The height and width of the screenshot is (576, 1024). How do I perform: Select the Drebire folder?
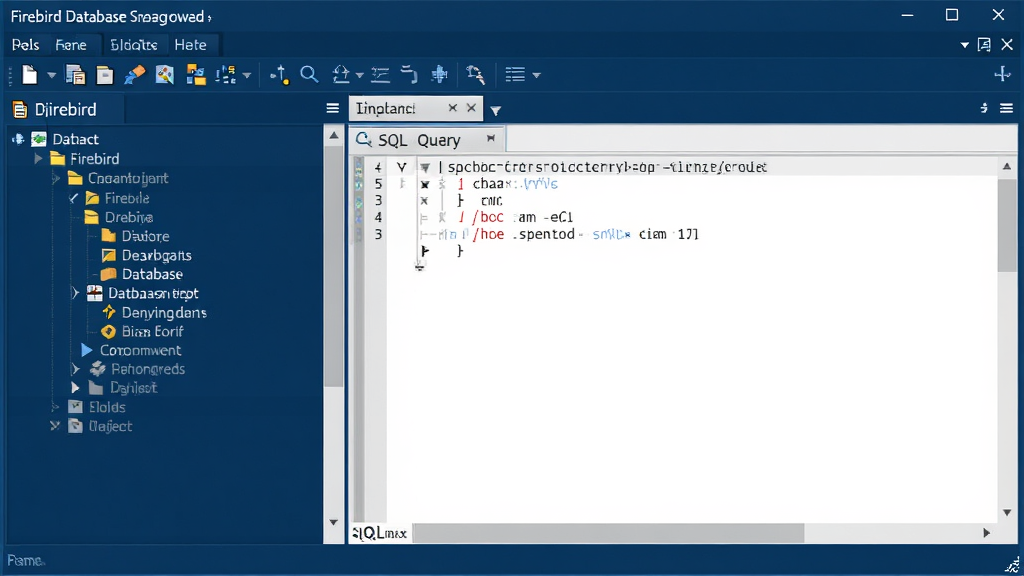tap(129, 217)
